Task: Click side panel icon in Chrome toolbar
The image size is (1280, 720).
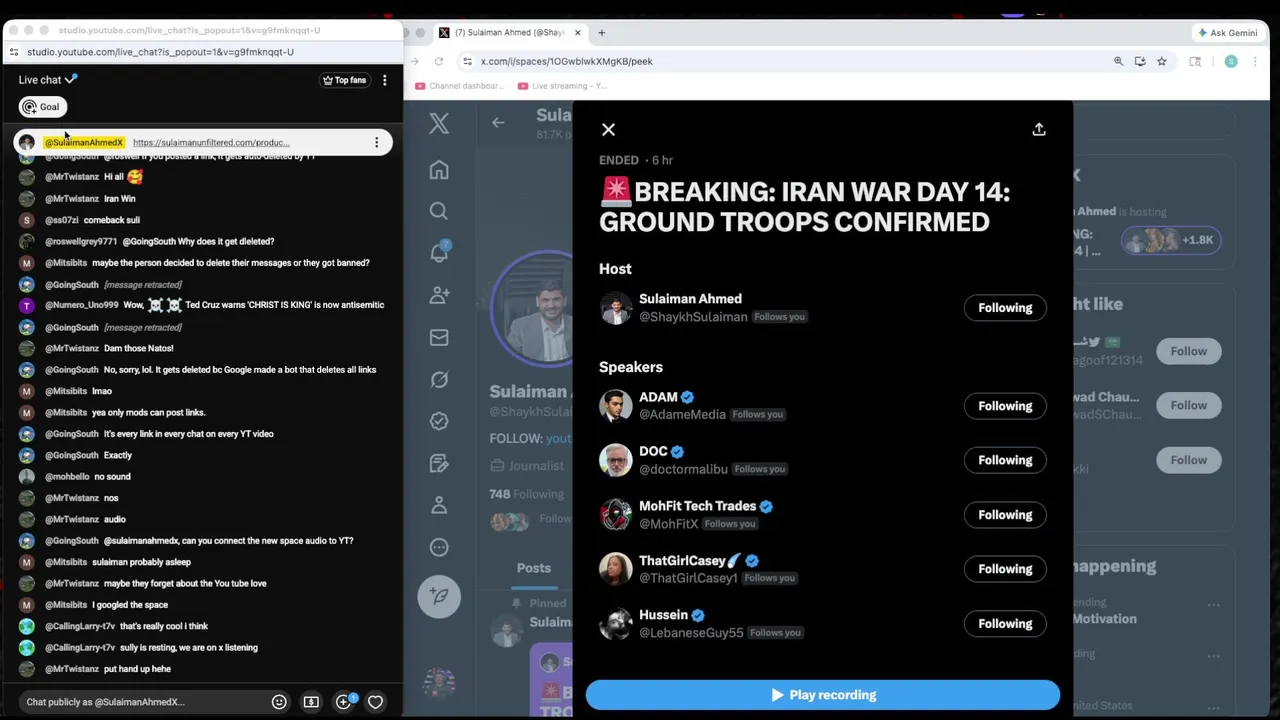Action: coord(1195,61)
